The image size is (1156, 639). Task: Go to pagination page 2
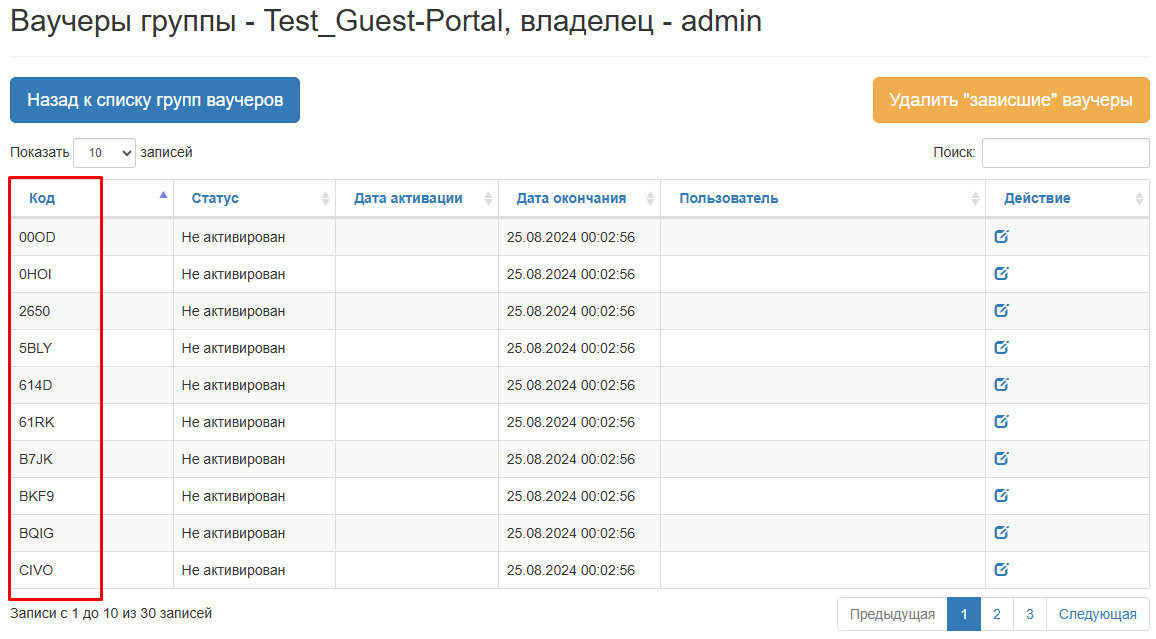(x=997, y=614)
